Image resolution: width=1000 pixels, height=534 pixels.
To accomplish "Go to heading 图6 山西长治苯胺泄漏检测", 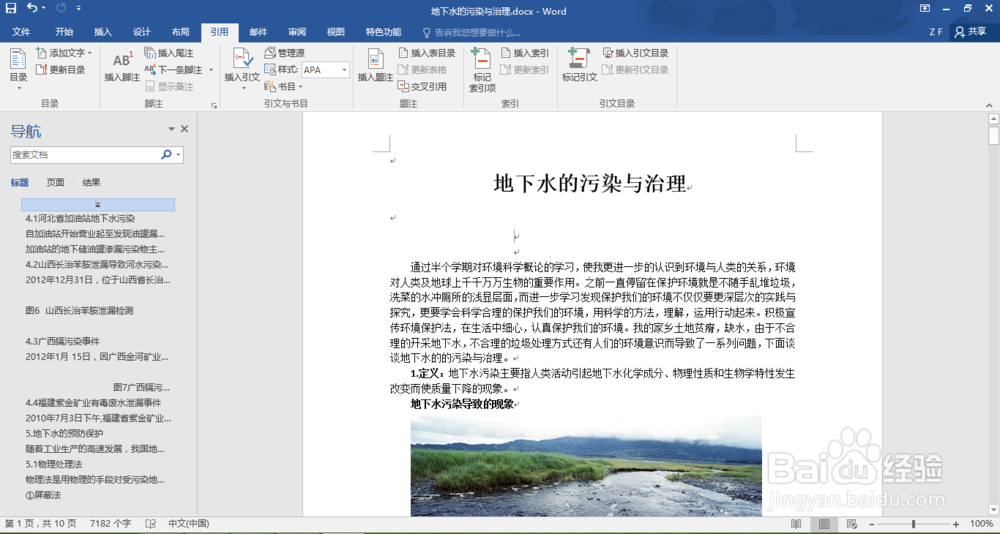I will pos(79,311).
